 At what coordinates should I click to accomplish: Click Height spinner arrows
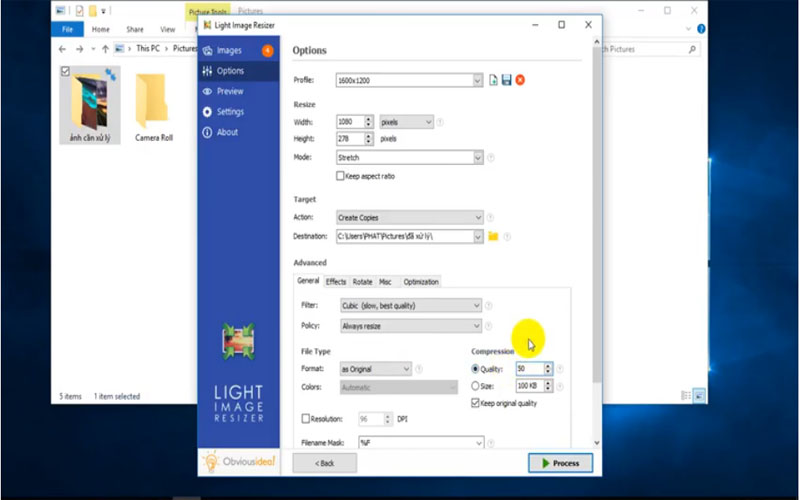[x=368, y=139]
